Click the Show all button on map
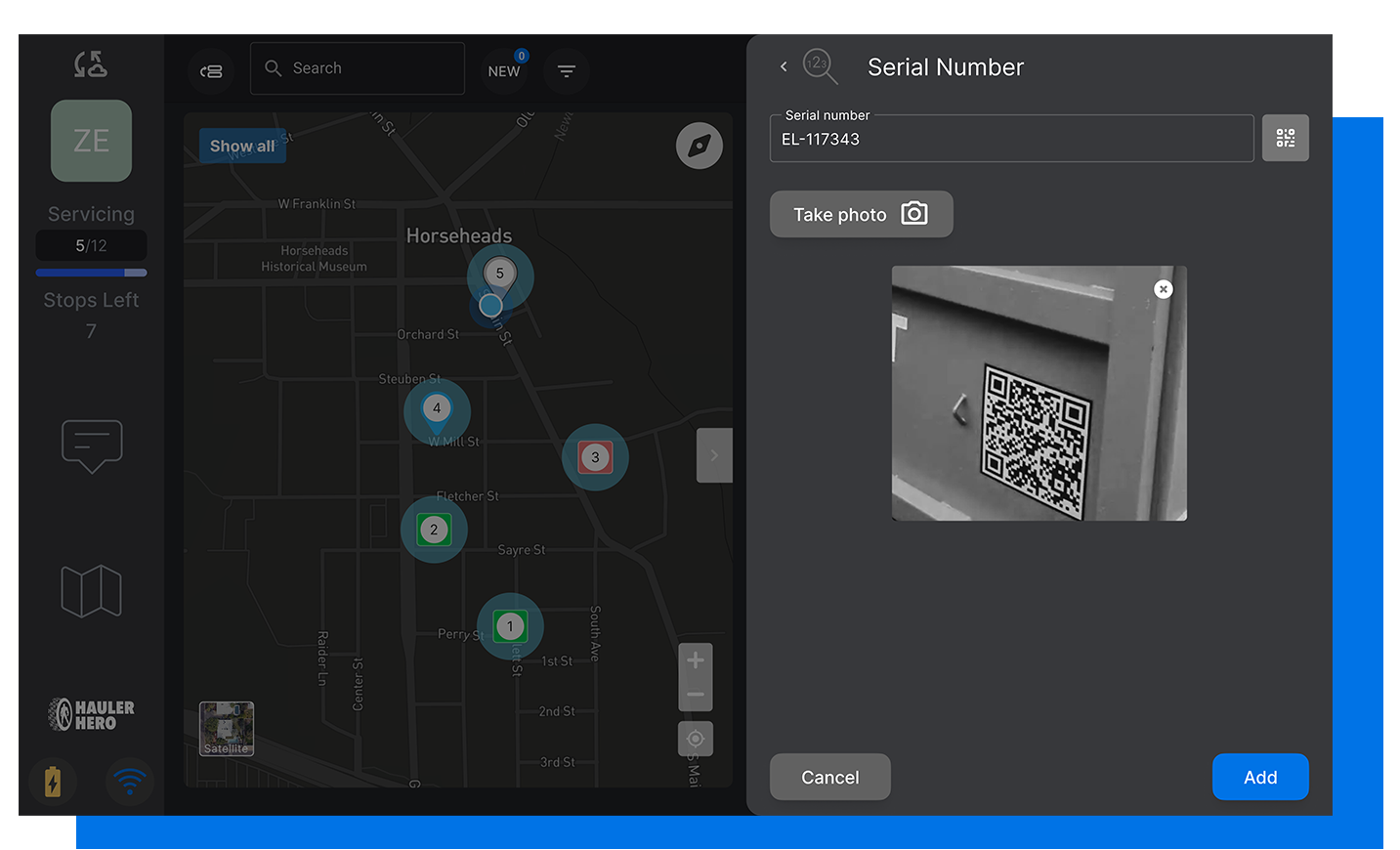Screen dimensions: 1400x850 [242, 146]
